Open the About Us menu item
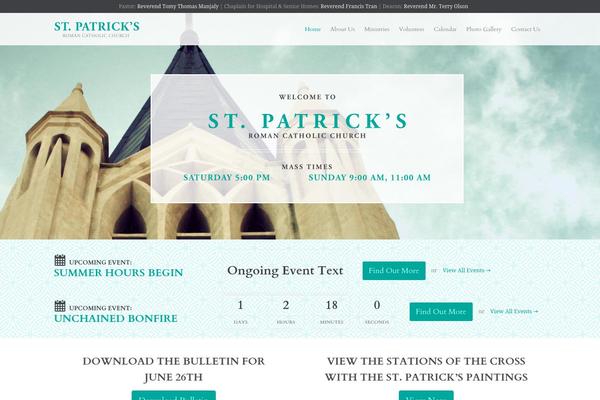Image resolution: width=600 pixels, height=400 pixels. click(342, 29)
